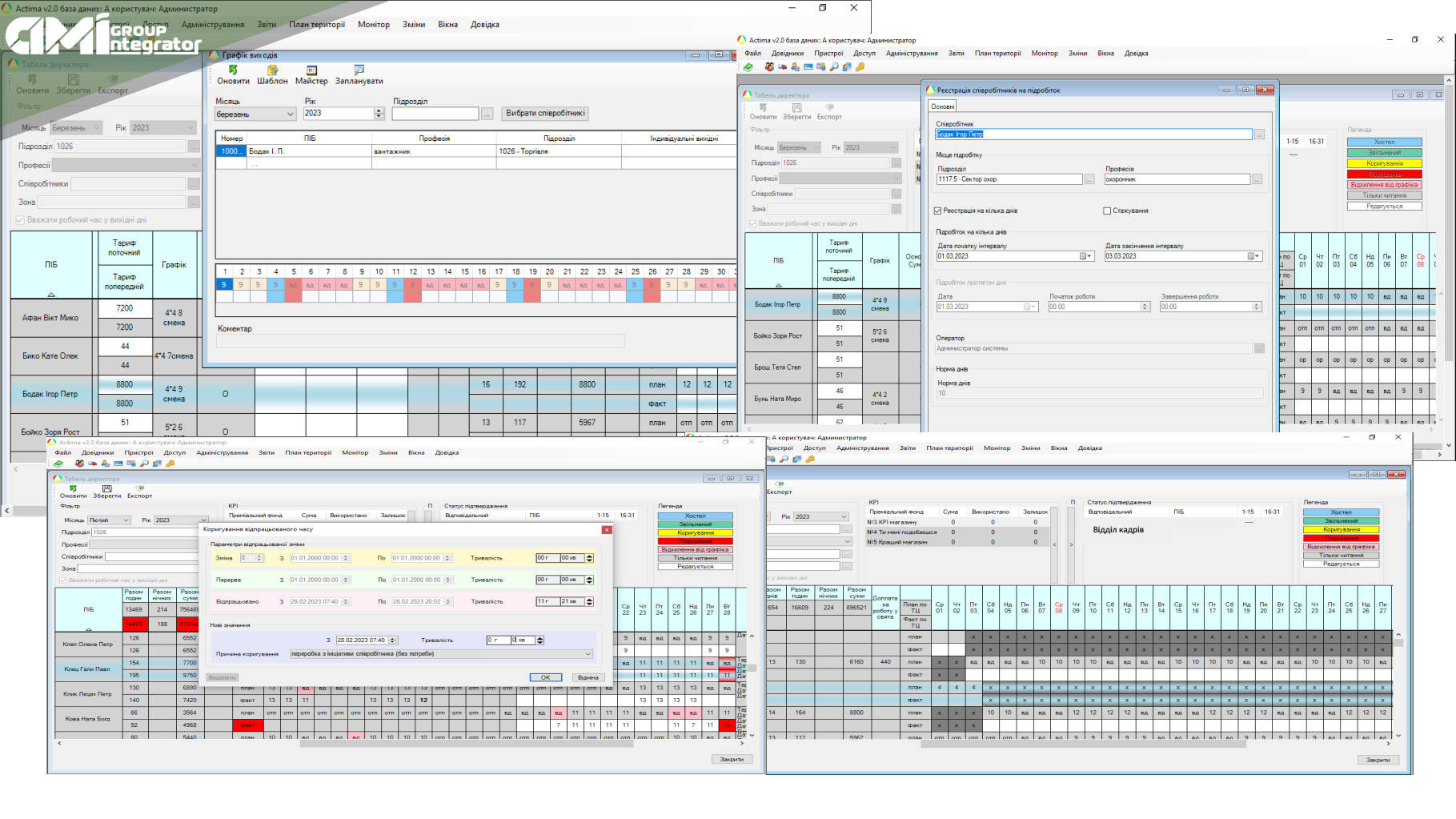Select the Основні tab
The image size is (1456, 819).
[942, 106]
